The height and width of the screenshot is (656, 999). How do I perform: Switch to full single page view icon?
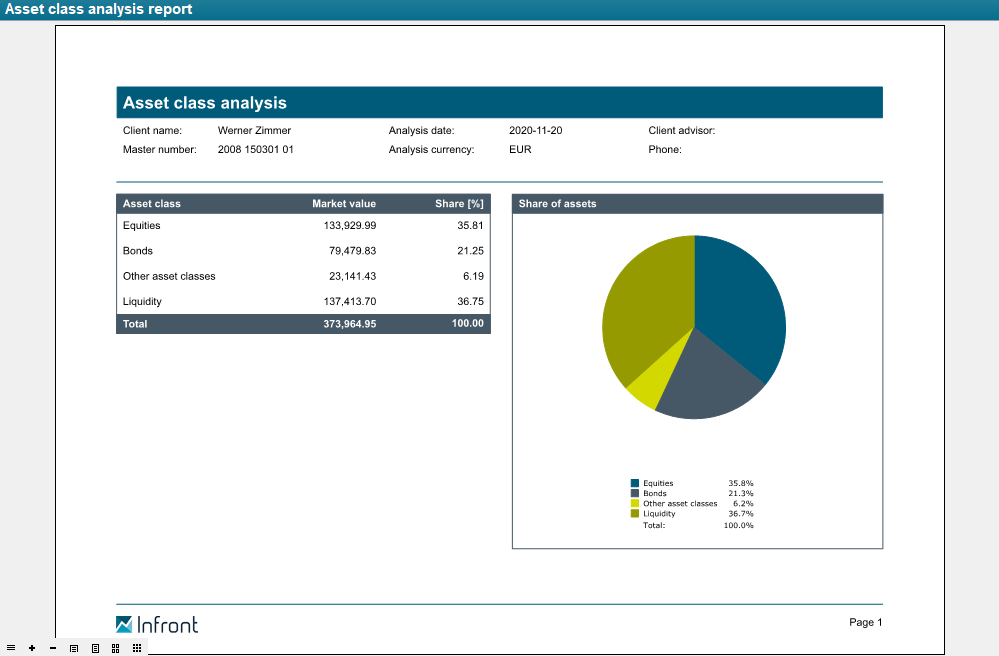pyautogui.click(x=95, y=648)
